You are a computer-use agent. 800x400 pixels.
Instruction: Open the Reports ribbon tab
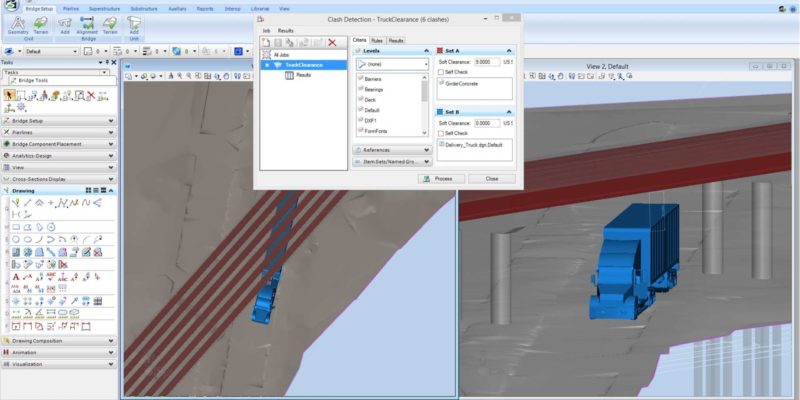click(x=205, y=9)
